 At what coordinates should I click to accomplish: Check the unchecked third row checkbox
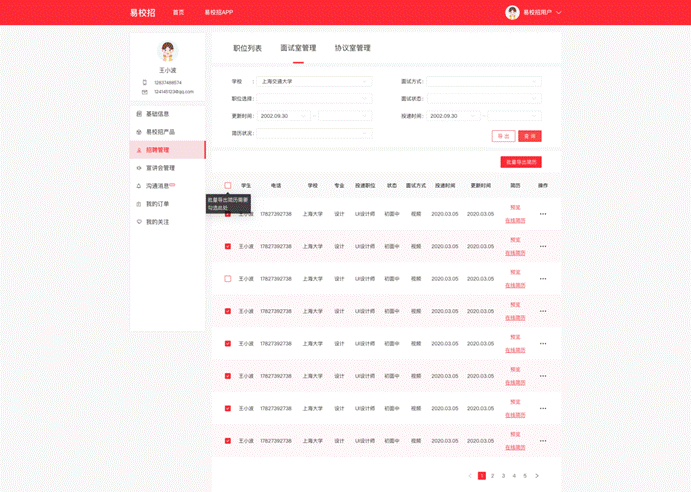(x=228, y=279)
